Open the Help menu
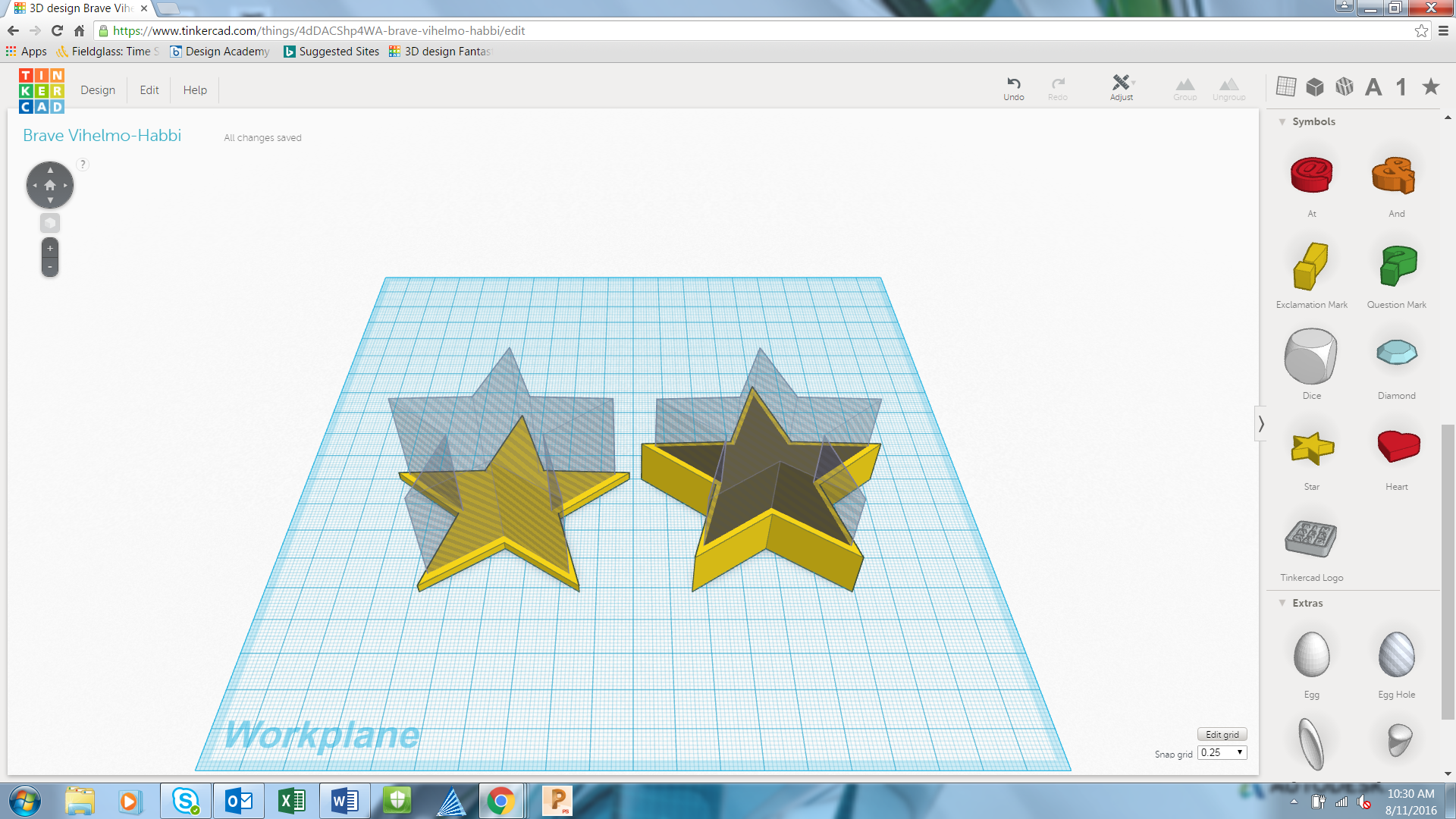This screenshot has width=1456, height=819. [x=195, y=89]
